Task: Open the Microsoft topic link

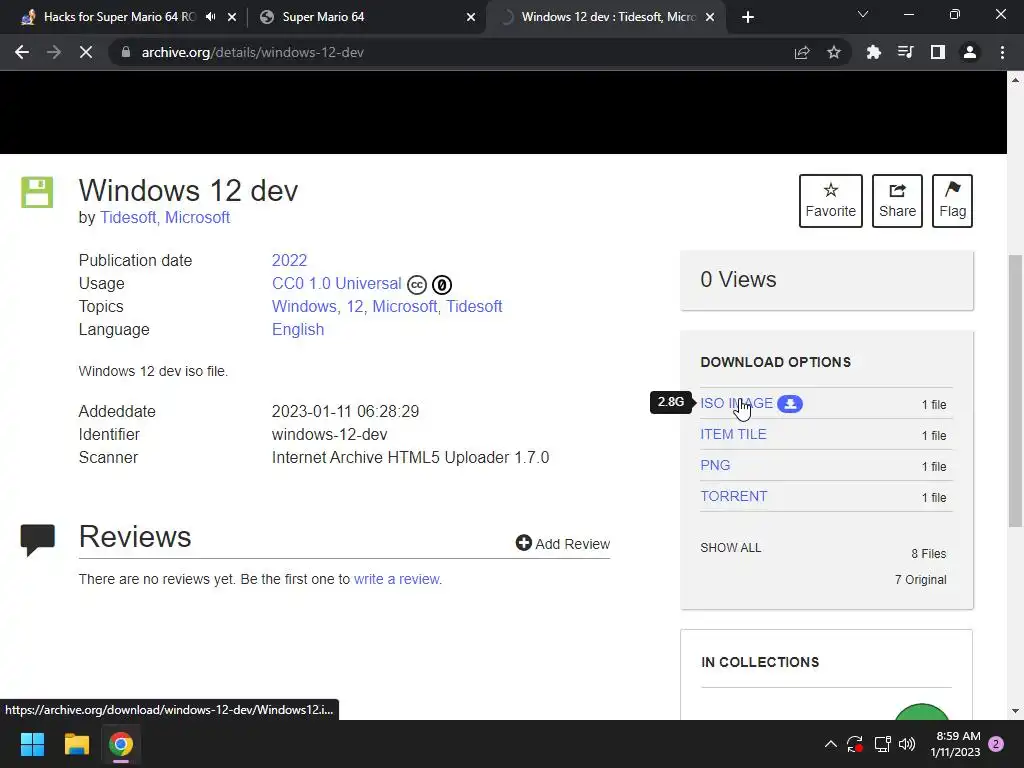Action: (404, 306)
